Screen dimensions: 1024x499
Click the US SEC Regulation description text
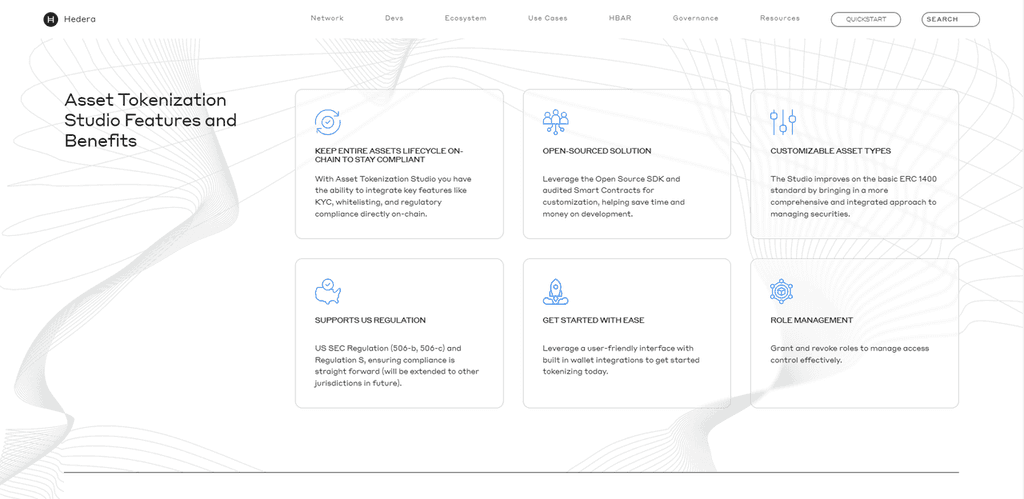click(397, 366)
